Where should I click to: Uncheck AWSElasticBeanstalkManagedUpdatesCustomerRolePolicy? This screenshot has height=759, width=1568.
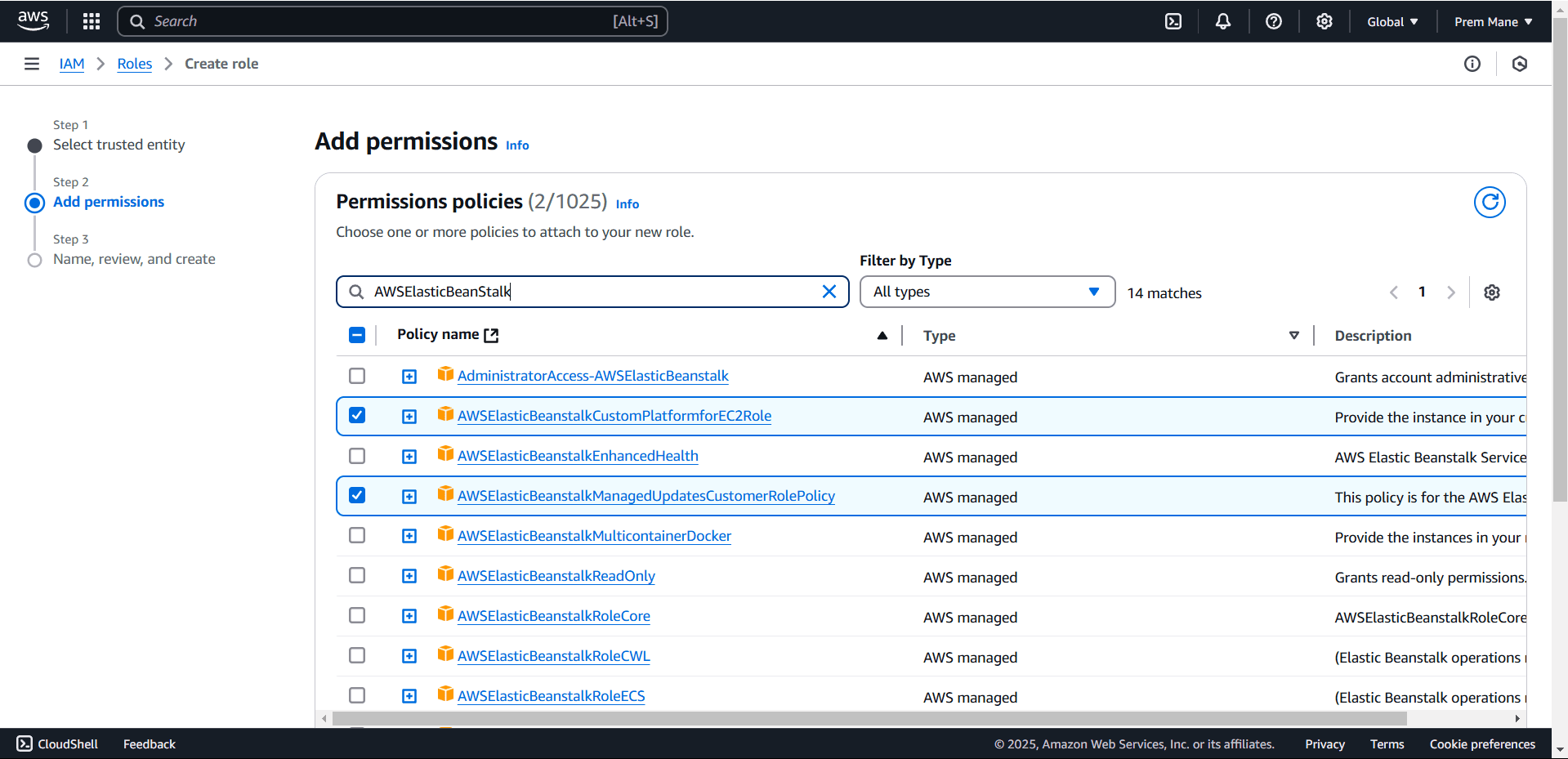(x=357, y=495)
